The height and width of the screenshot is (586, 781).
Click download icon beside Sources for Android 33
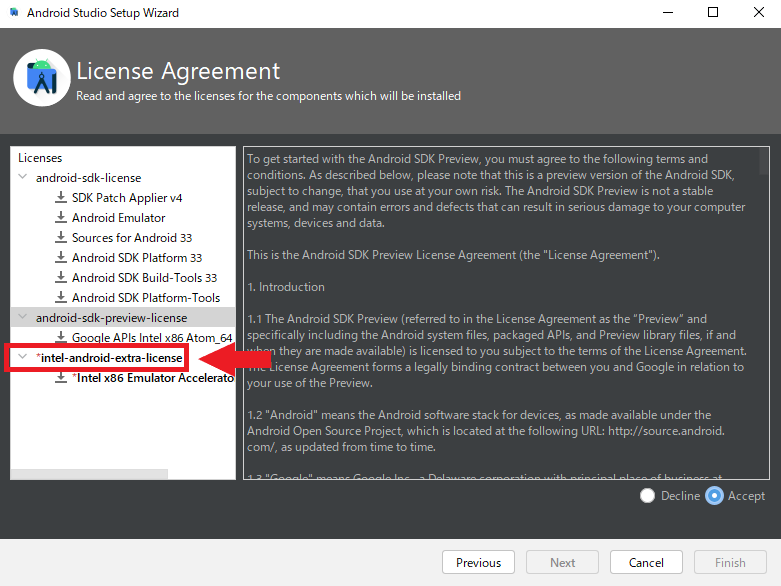(x=61, y=237)
